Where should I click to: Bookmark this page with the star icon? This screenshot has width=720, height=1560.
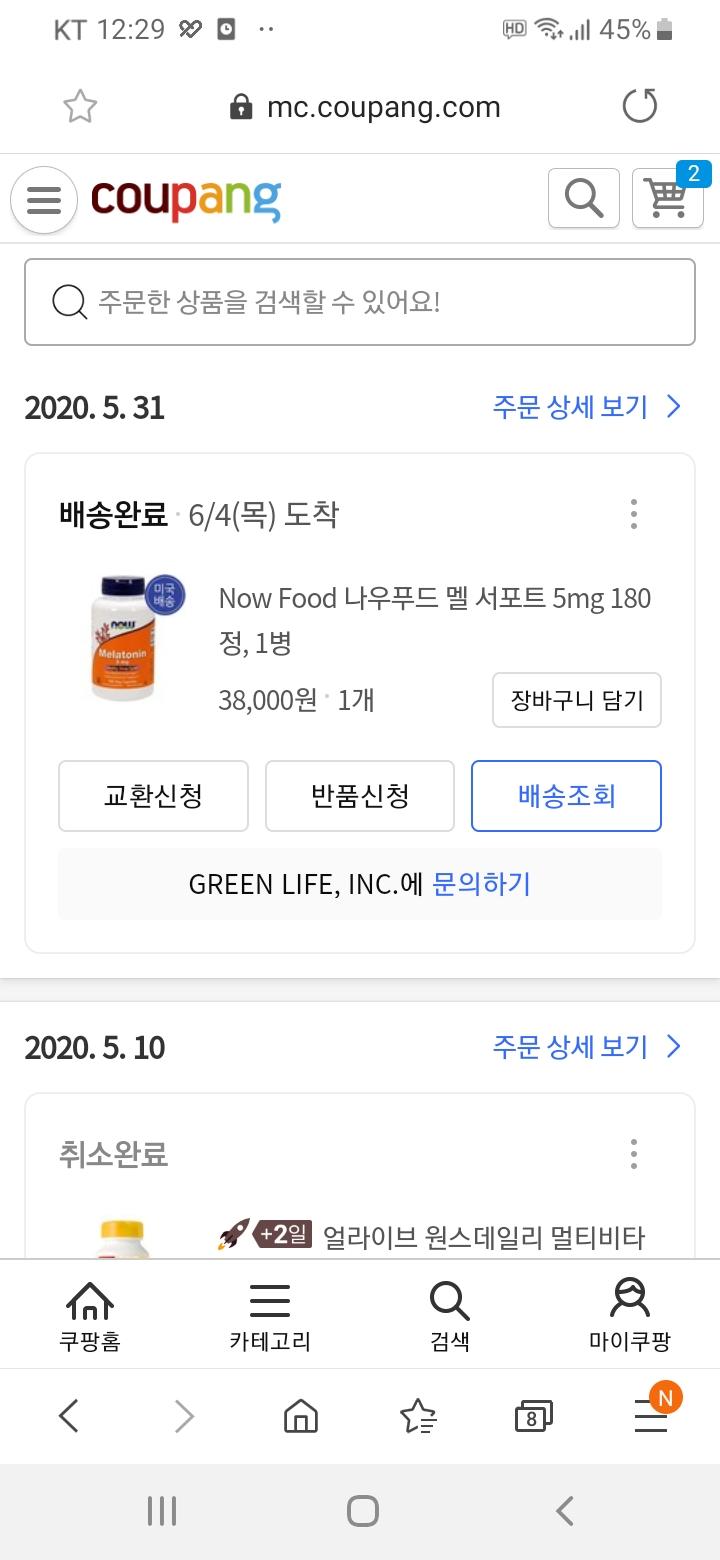(x=80, y=107)
